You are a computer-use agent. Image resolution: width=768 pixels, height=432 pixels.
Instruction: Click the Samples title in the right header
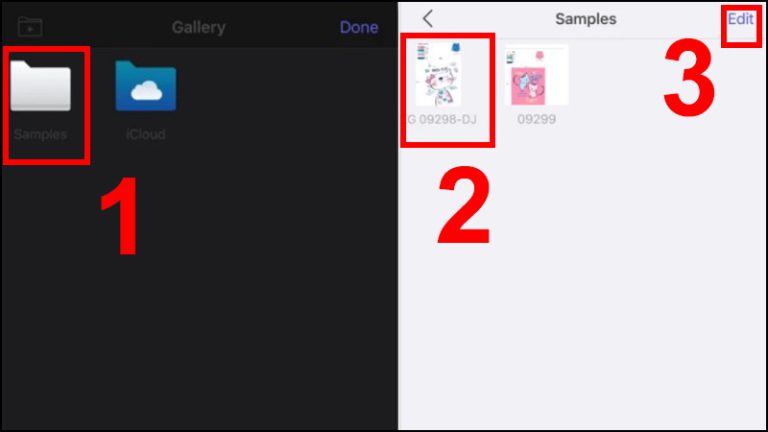pos(585,19)
